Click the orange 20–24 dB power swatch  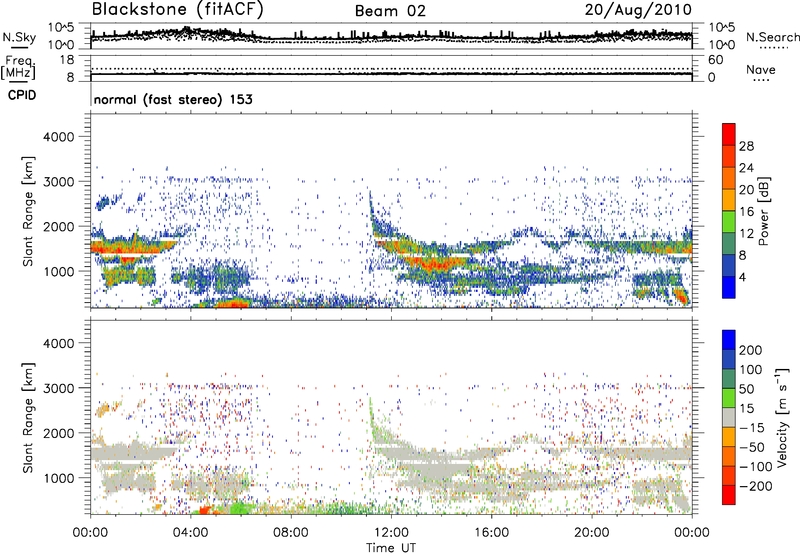click(x=729, y=178)
